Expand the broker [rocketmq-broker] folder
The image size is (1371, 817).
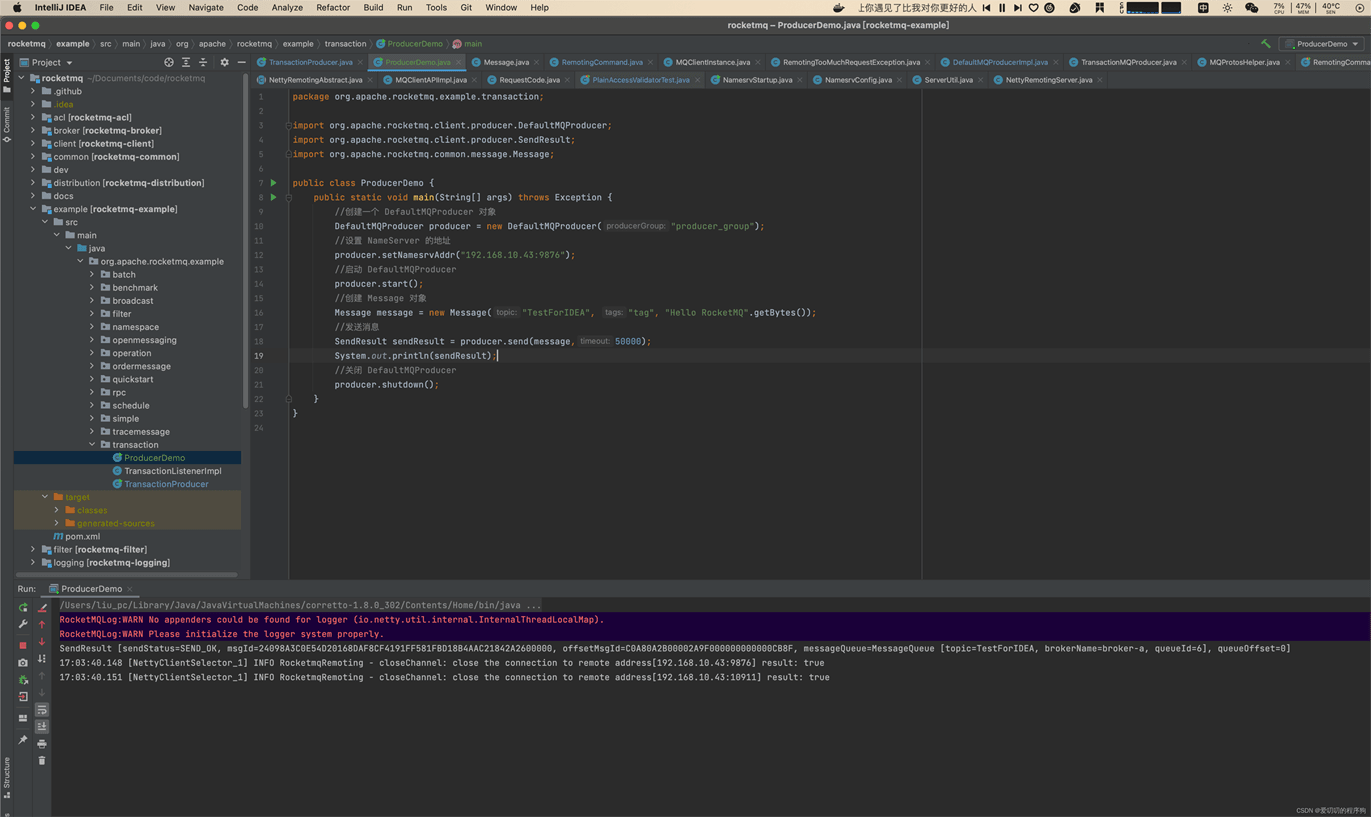(x=33, y=130)
